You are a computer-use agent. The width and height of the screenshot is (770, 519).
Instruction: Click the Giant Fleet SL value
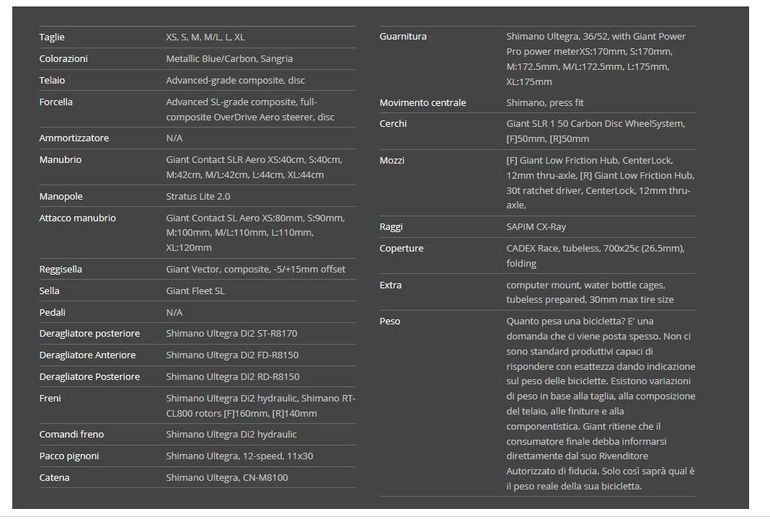point(195,291)
